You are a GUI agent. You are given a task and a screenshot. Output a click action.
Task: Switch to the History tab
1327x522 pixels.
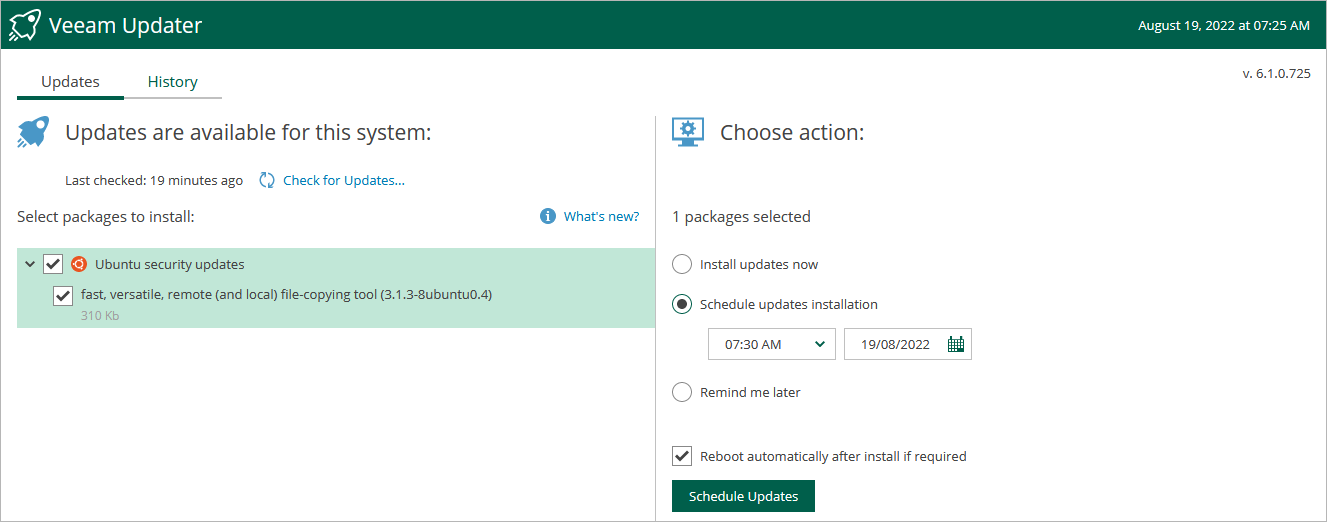pyautogui.click(x=172, y=82)
